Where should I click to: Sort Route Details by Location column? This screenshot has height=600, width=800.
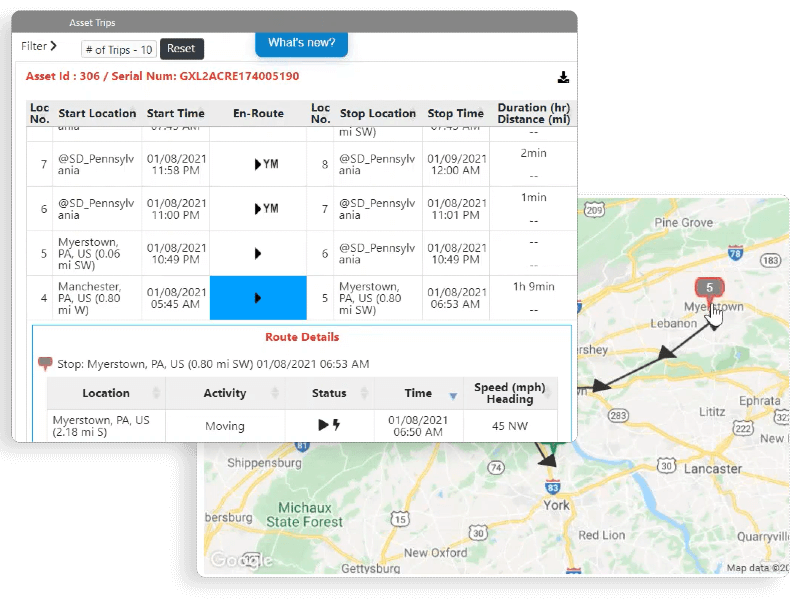coord(106,393)
